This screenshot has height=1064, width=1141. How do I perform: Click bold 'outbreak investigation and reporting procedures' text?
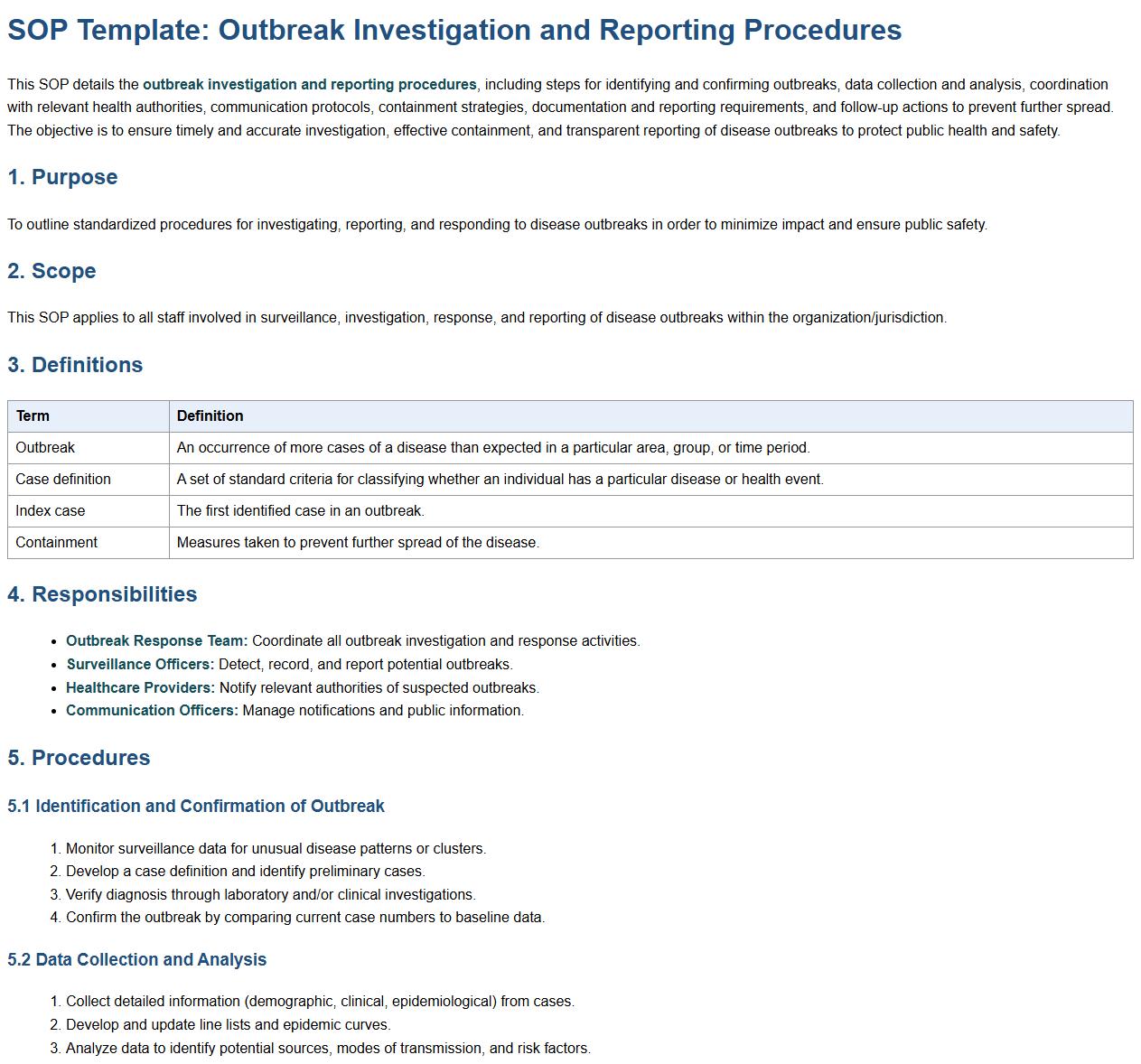point(309,84)
